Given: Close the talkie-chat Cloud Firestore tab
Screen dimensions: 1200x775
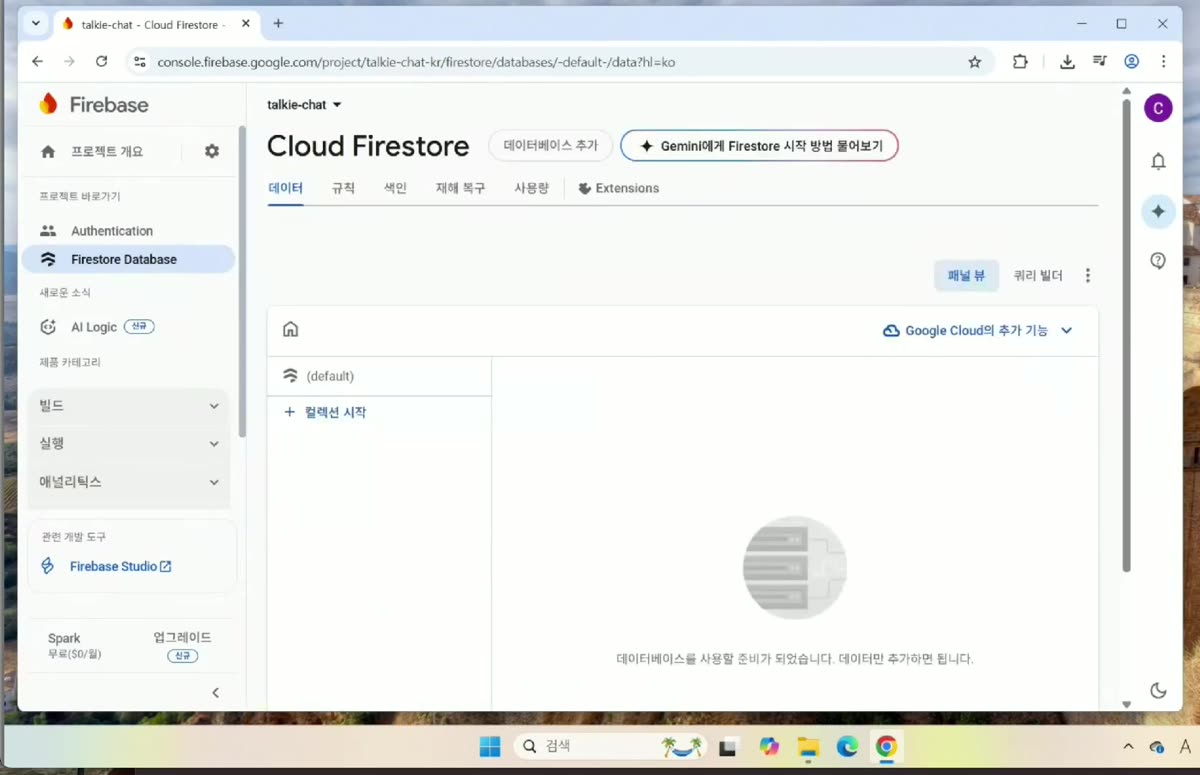Looking at the screenshot, I should 246,24.
